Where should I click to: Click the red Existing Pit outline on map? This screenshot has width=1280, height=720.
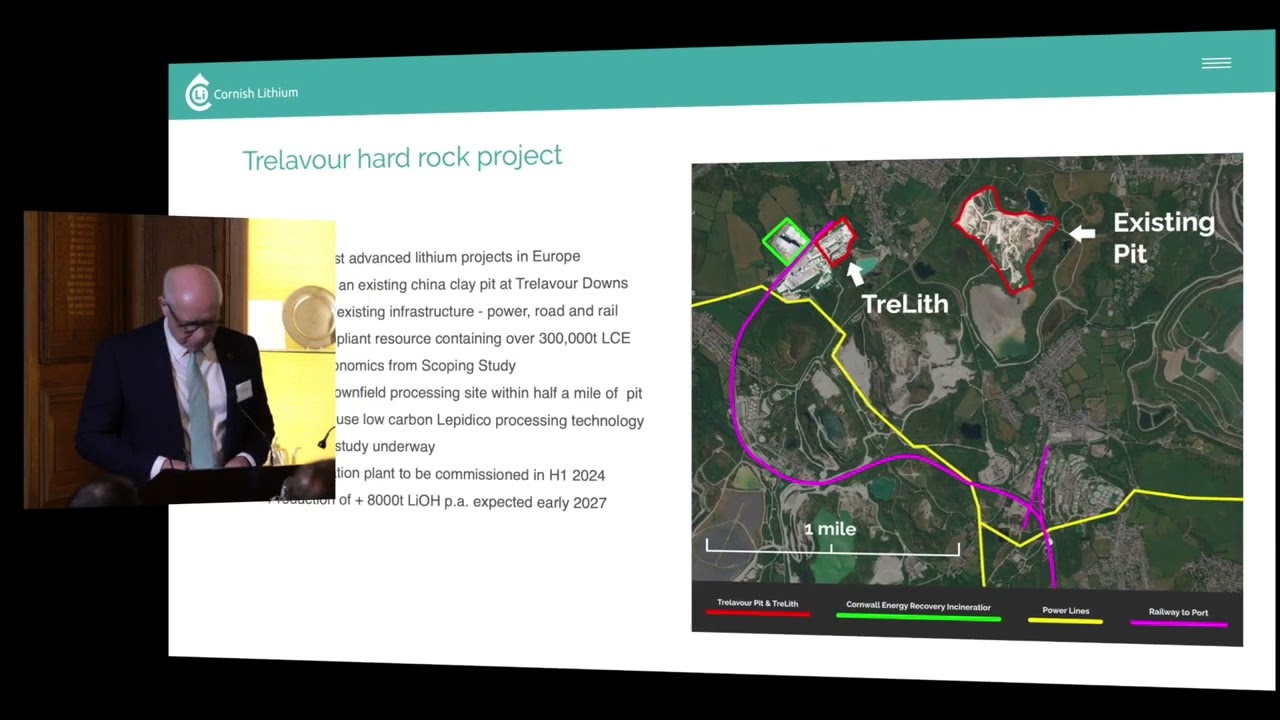1005,239
